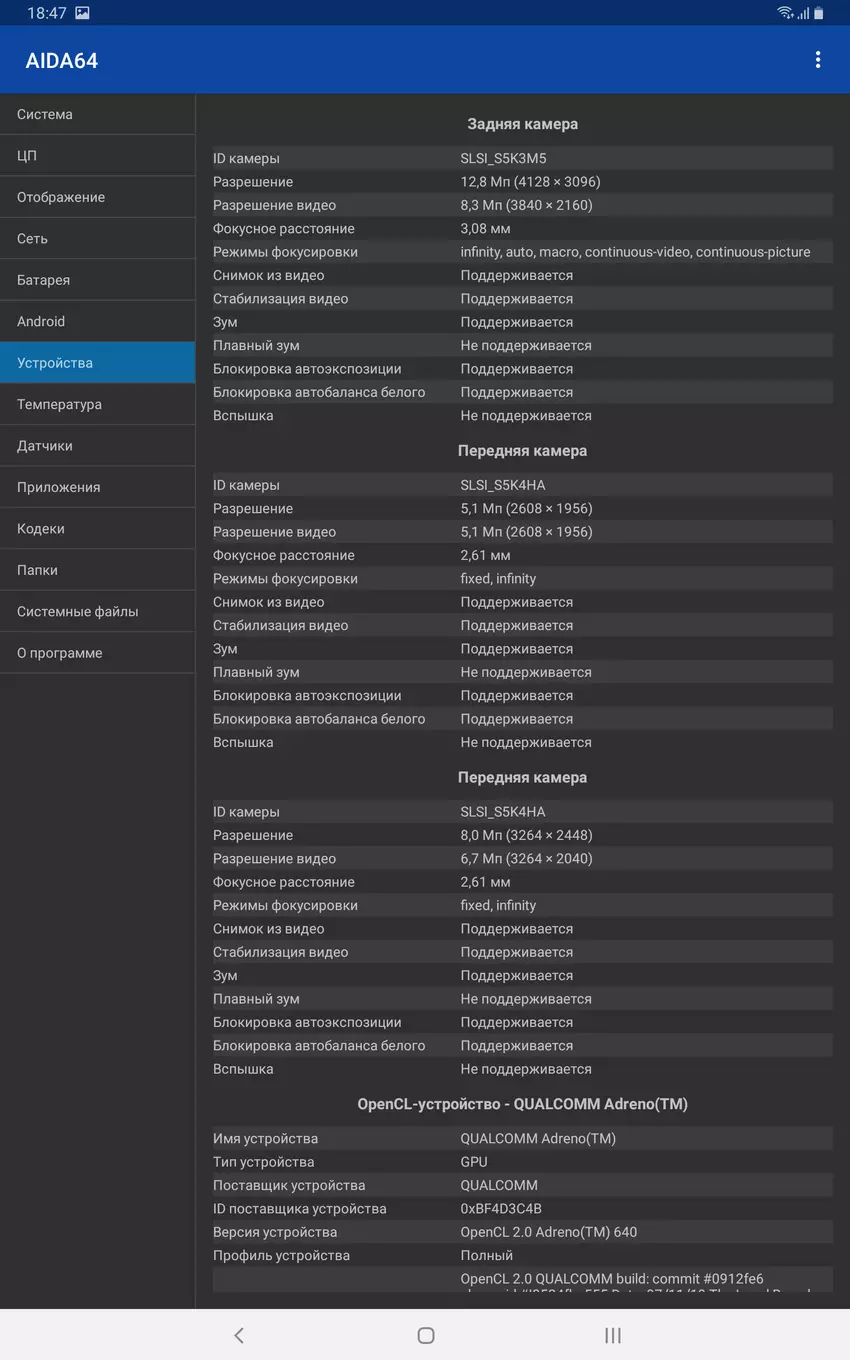Open the Система section
Screen dimensions: 850x1360
pyautogui.click(x=97, y=114)
